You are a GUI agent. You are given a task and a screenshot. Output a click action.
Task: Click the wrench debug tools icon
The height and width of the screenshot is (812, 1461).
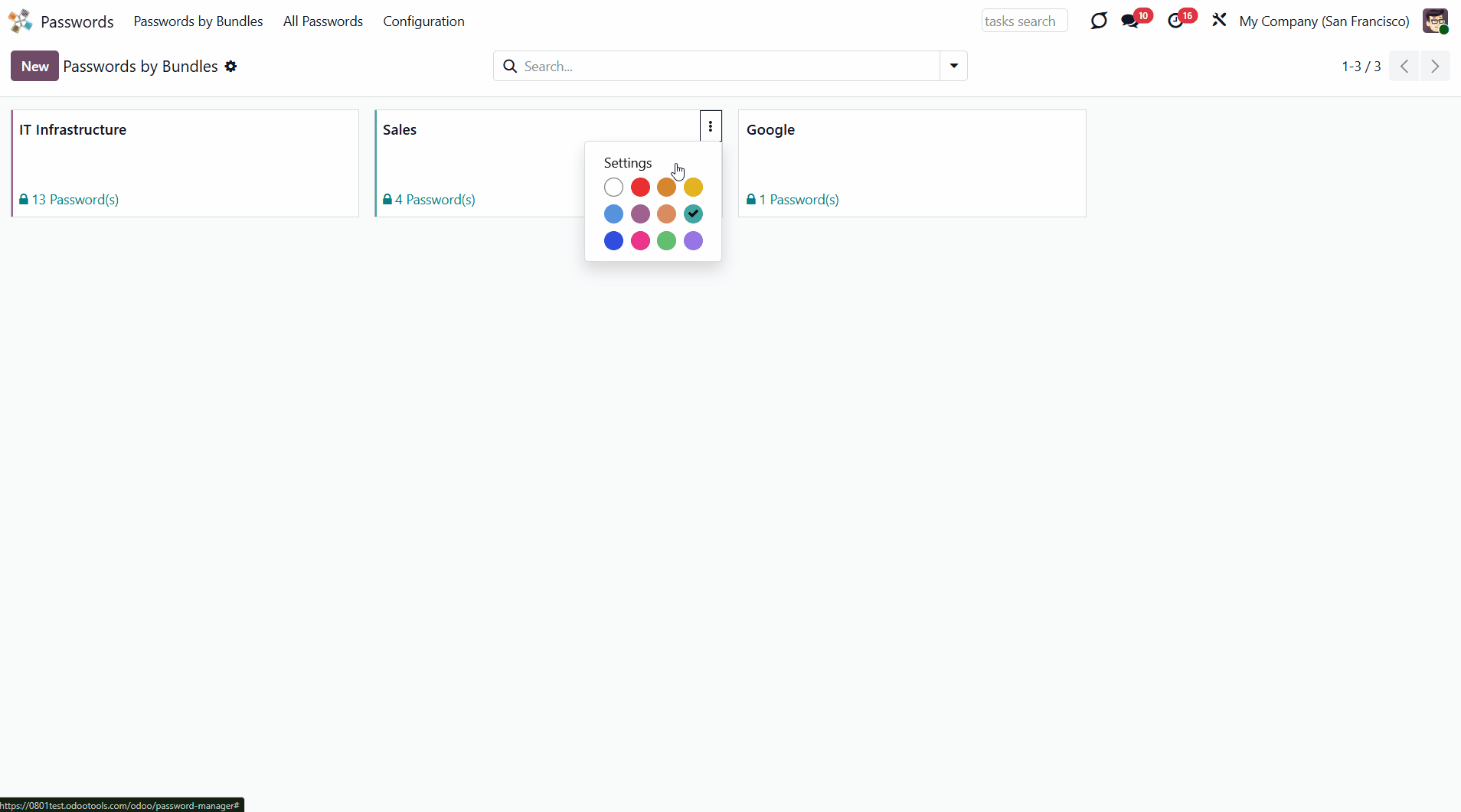coord(1219,21)
